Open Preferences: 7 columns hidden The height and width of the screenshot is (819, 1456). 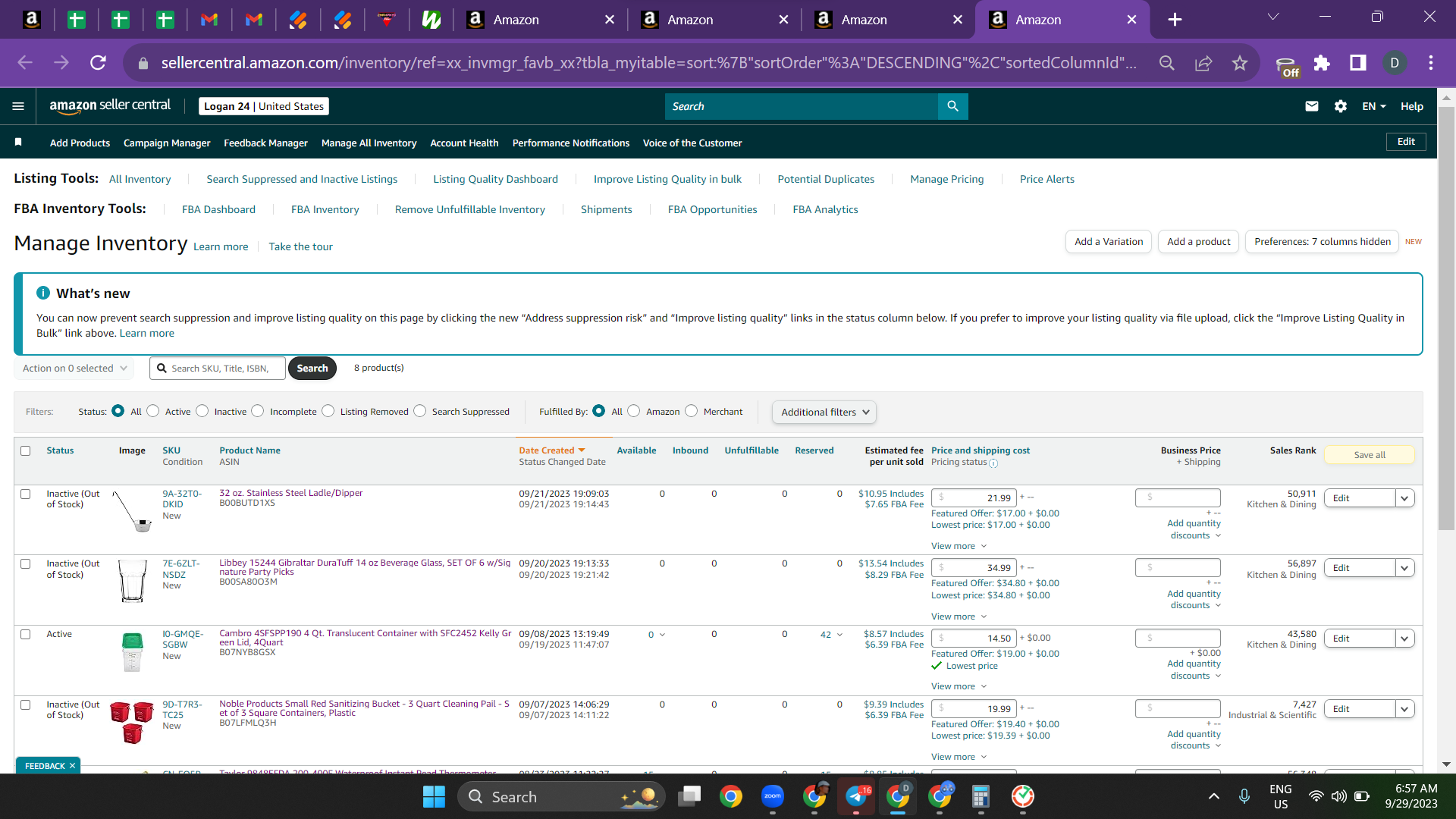pos(1323,242)
